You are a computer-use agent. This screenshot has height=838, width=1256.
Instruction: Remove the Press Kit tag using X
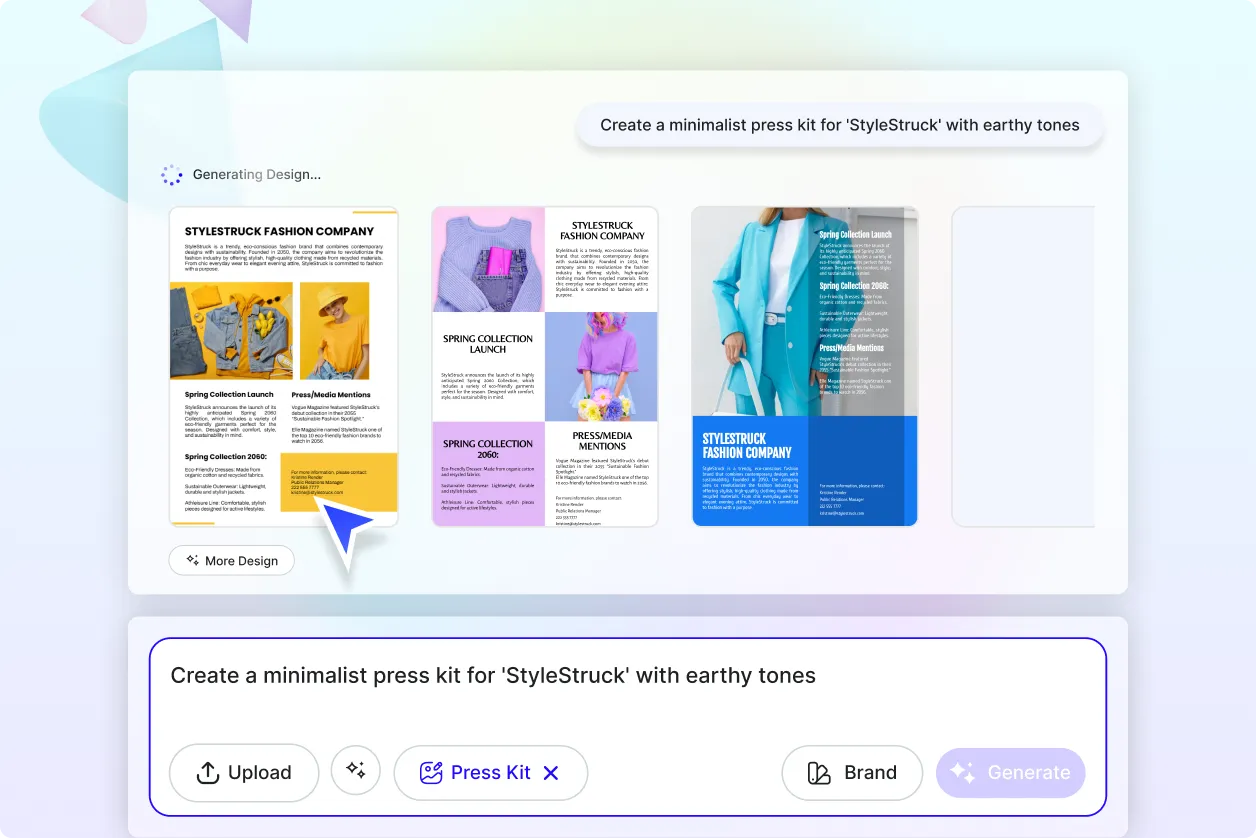point(550,772)
